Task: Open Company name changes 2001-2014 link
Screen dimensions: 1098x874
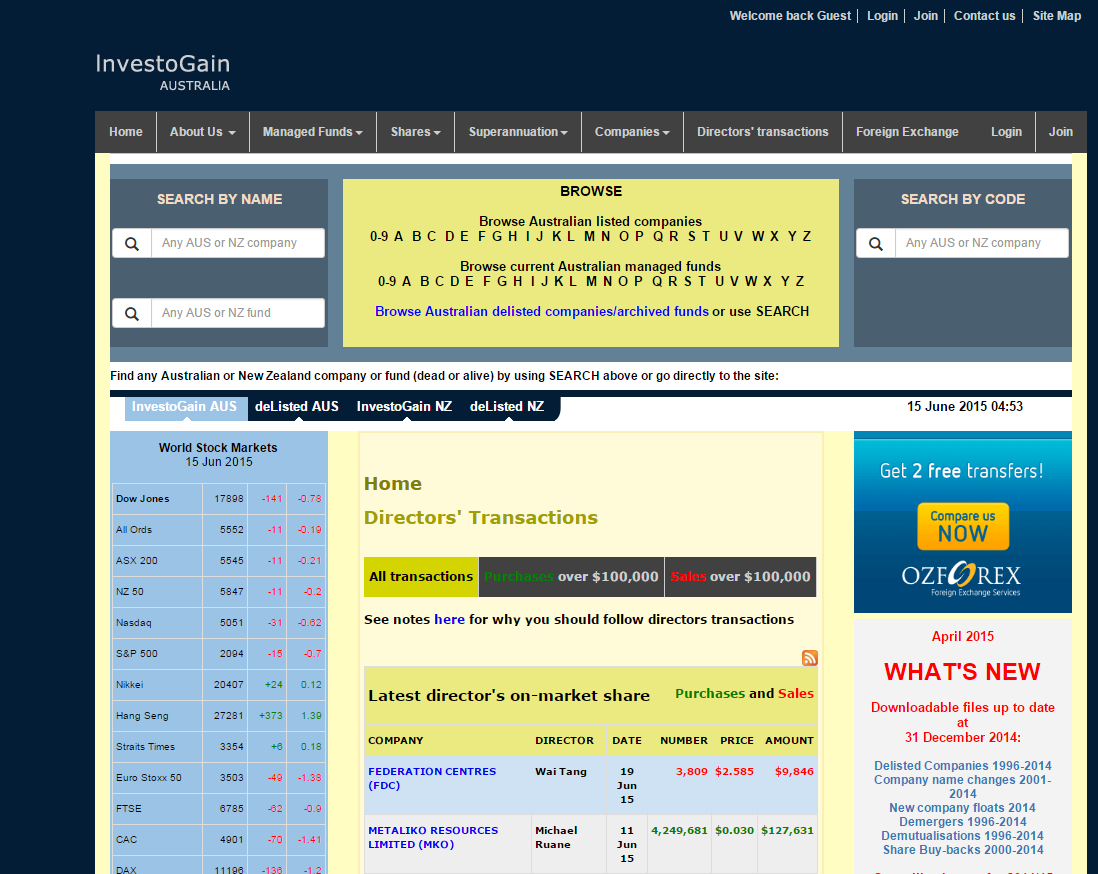Action: click(963, 787)
